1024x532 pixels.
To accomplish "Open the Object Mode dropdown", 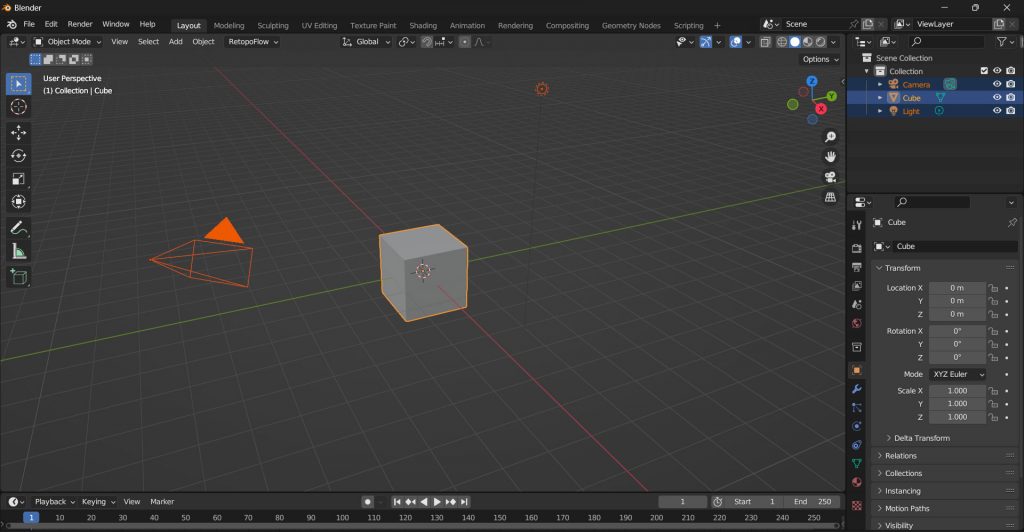I will (x=67, y=42).
